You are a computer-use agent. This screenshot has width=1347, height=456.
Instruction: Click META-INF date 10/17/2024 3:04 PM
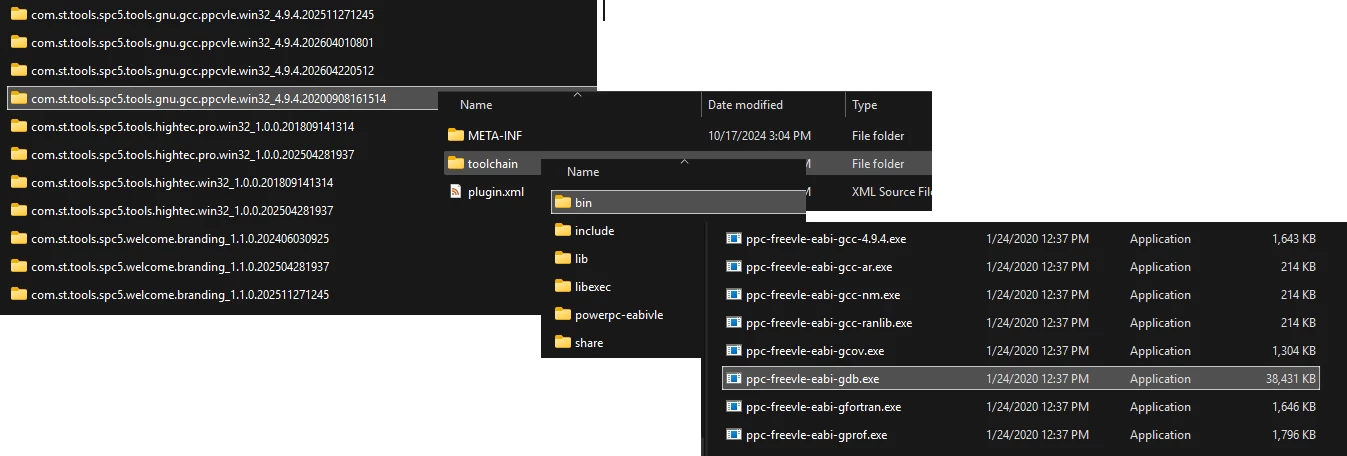[x=759, y=135]
